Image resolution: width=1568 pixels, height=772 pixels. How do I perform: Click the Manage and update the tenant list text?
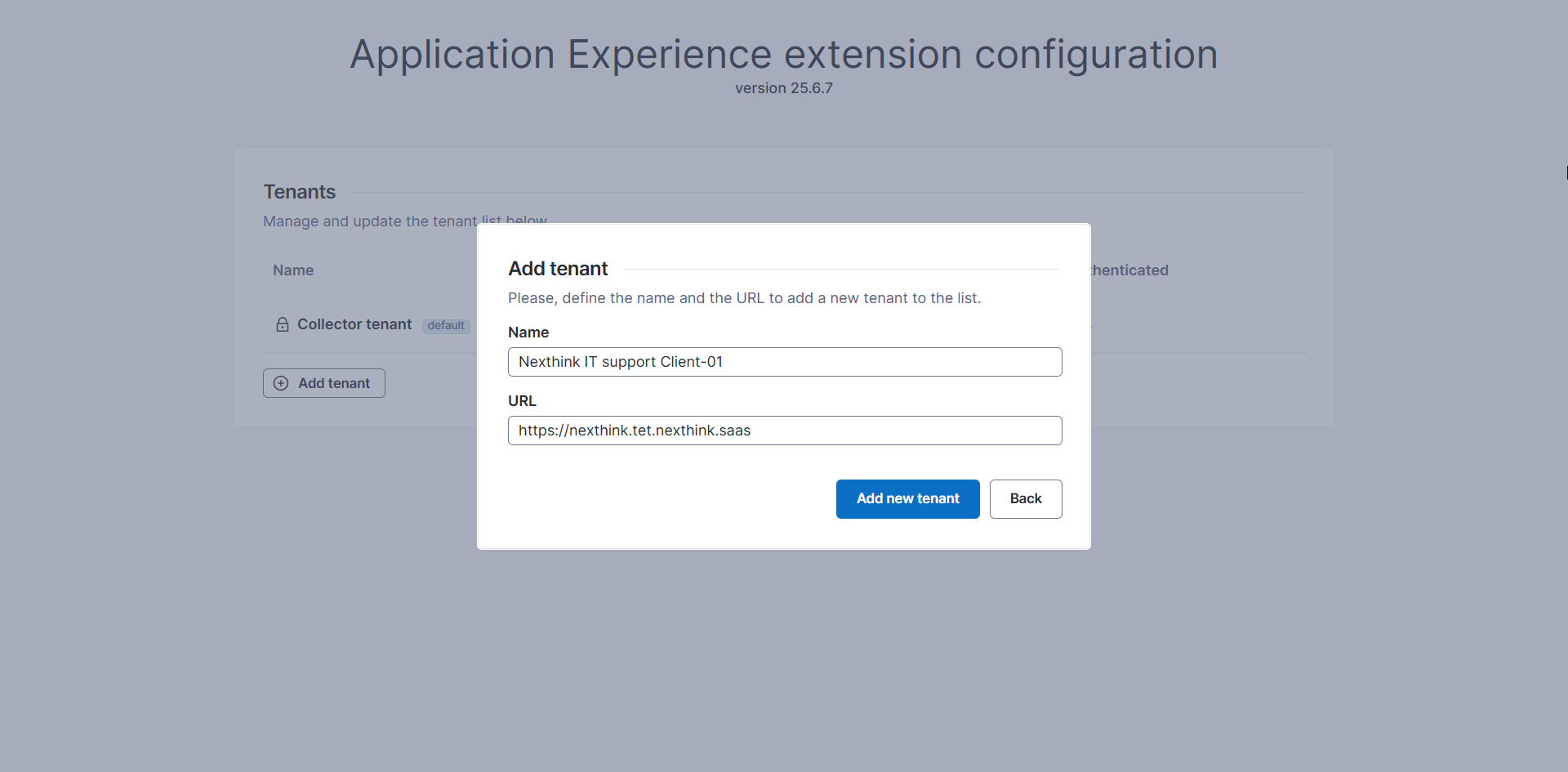(x=369, y=221)
